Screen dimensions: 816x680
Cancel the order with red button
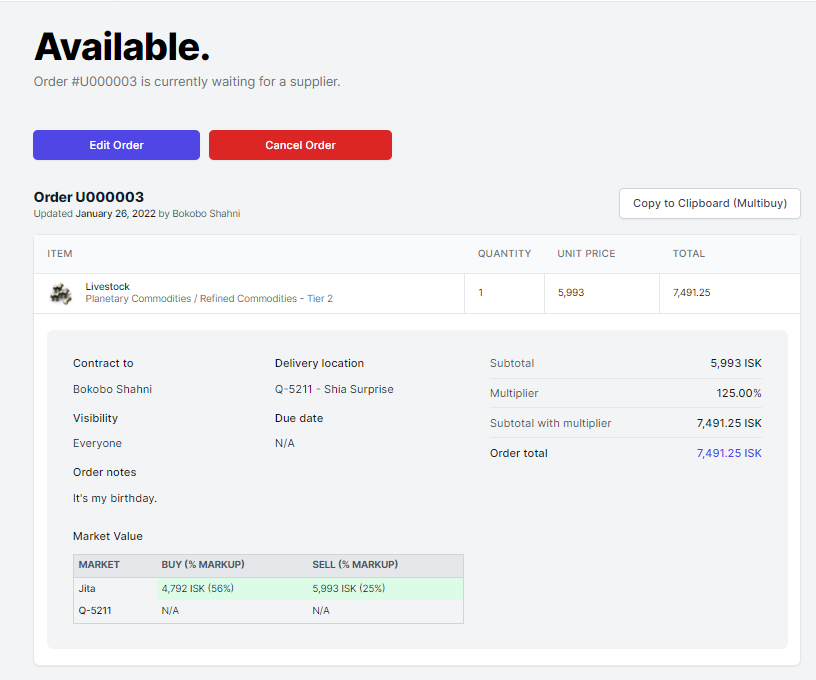[x=300, y=145]
